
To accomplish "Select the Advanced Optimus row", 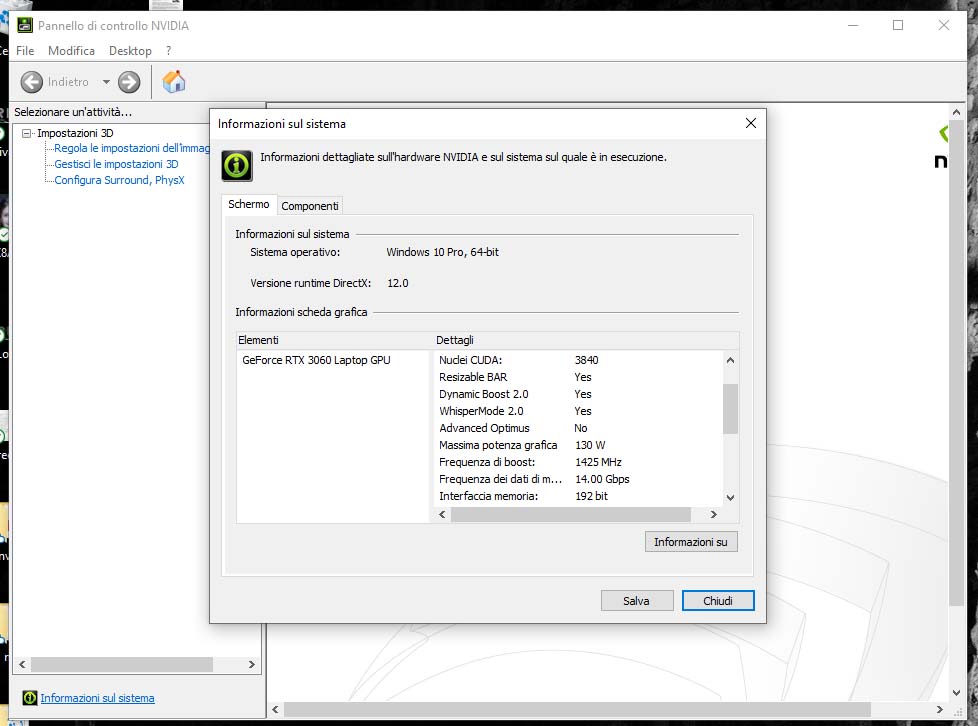I will [578, 428].
